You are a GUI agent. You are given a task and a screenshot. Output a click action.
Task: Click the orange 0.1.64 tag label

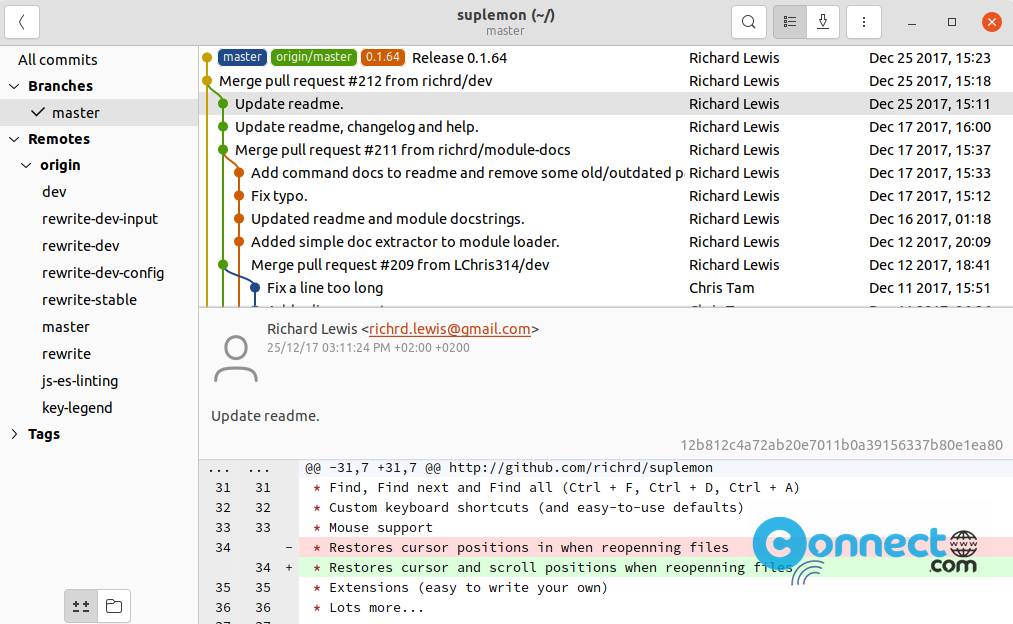pos(382,57)
